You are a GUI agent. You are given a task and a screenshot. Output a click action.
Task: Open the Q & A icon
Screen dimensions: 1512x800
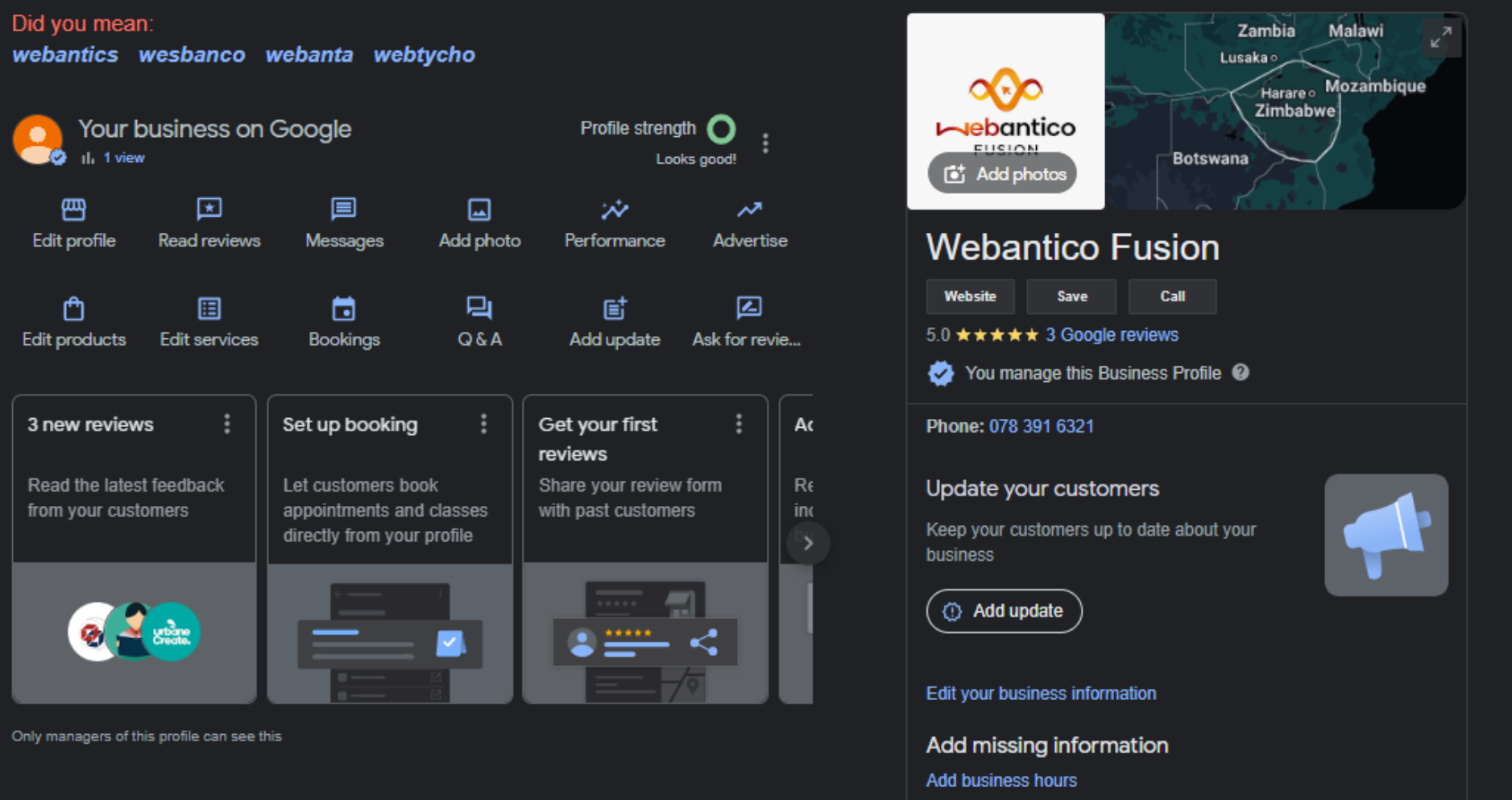(x=479, y=309)
